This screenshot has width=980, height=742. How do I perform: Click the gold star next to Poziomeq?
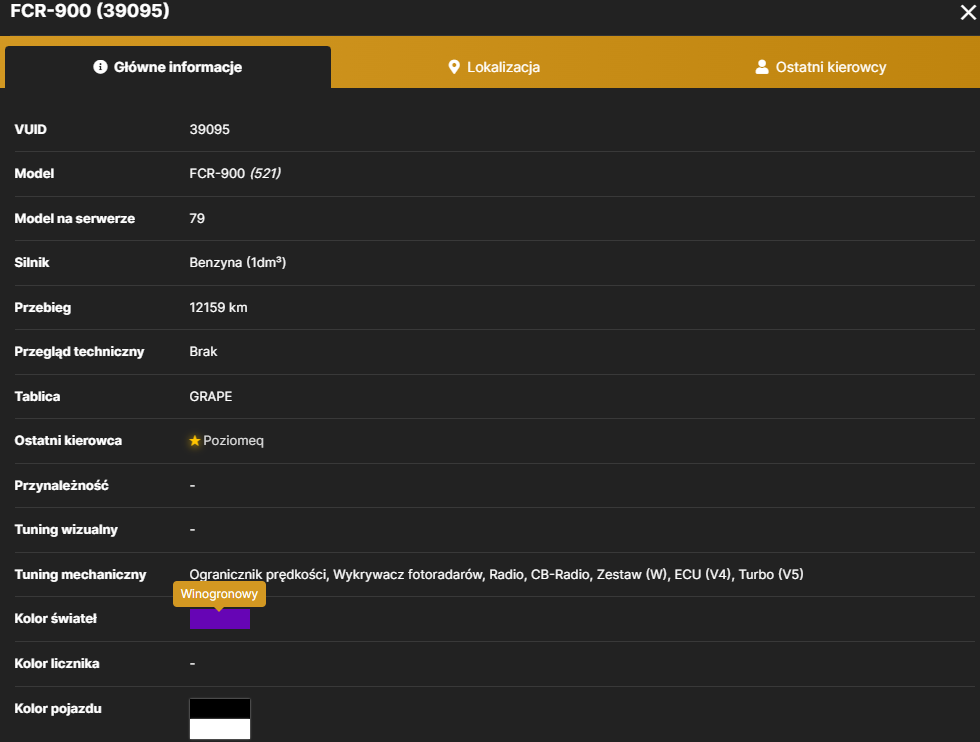194,441
